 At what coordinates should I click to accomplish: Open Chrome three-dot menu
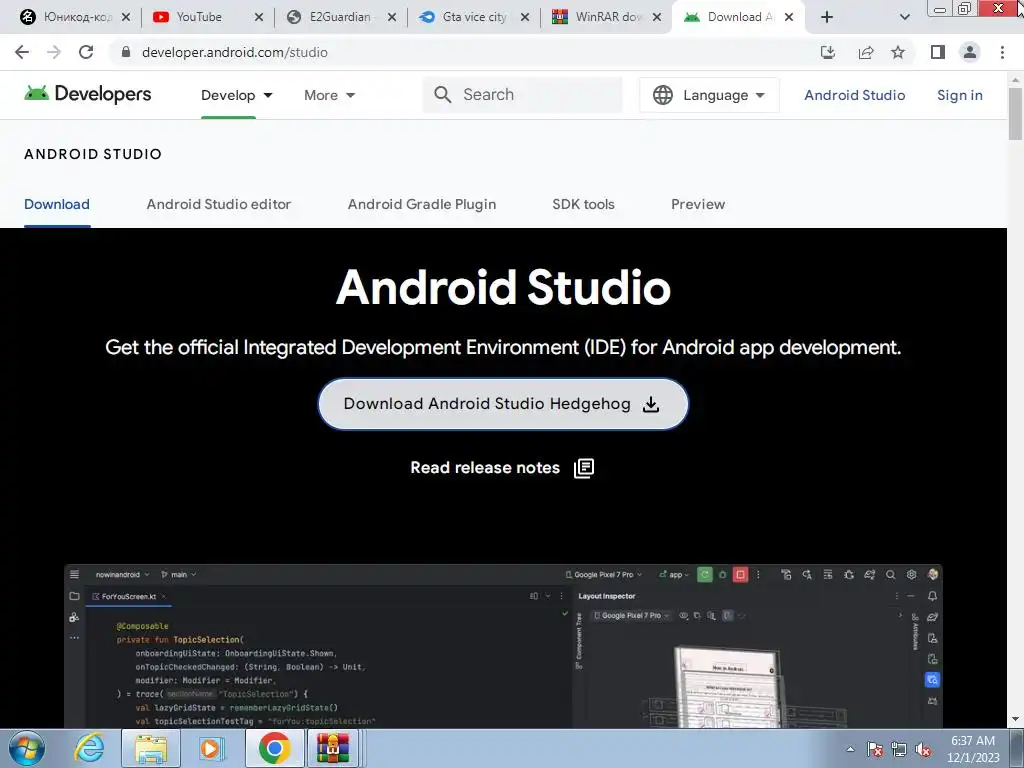click(x=1002, y=52)
